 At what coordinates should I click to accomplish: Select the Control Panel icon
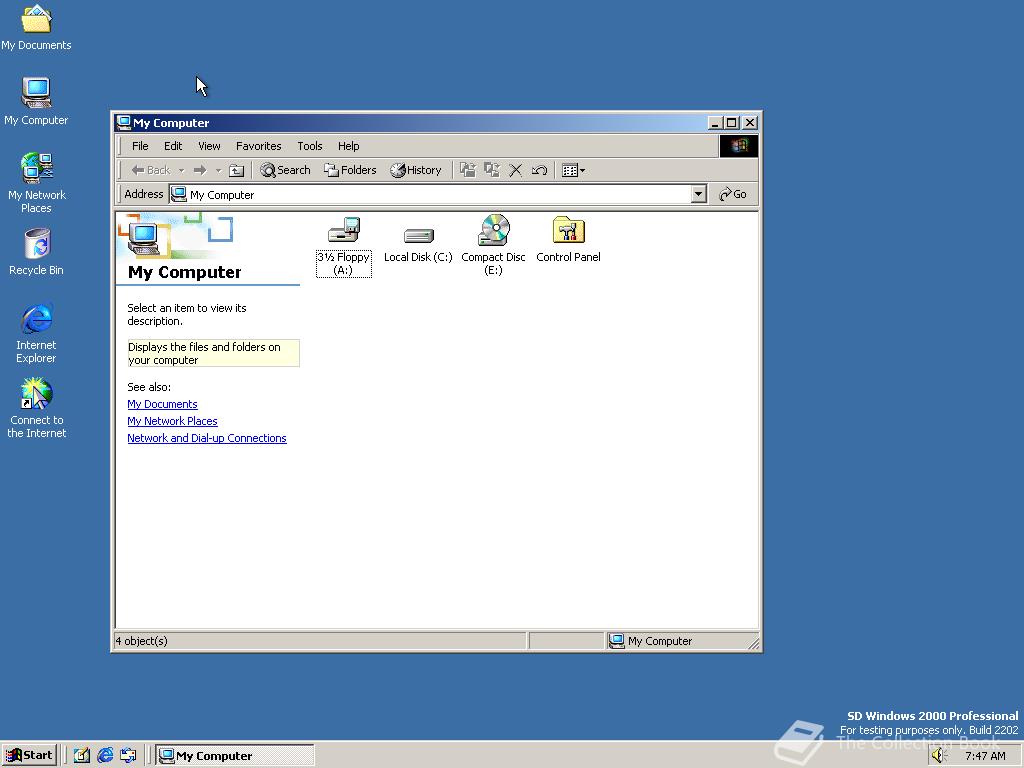point(568,239)
